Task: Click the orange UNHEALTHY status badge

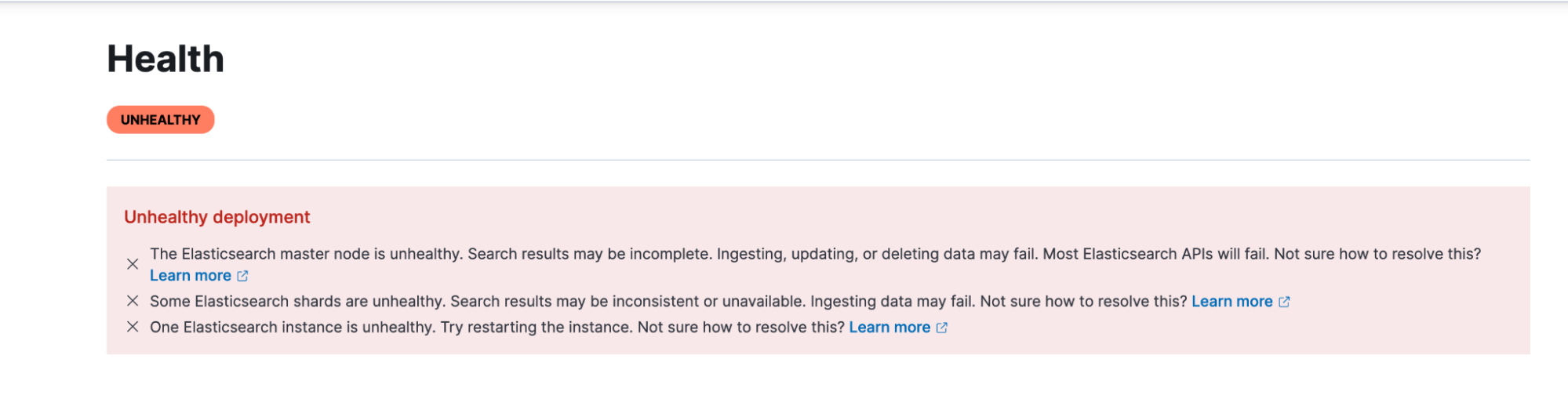Action: (161, 120)
